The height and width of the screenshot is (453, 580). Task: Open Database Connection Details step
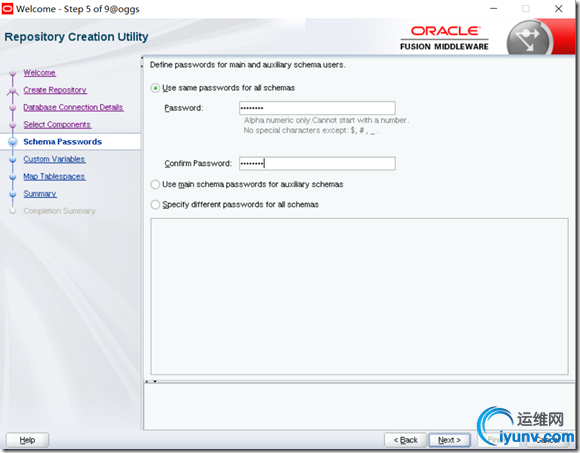73,107
